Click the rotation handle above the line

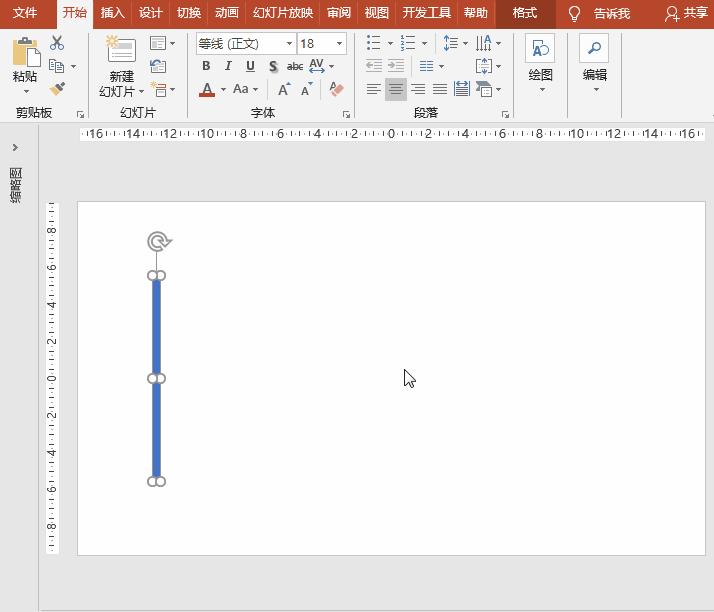coord(158,241)
